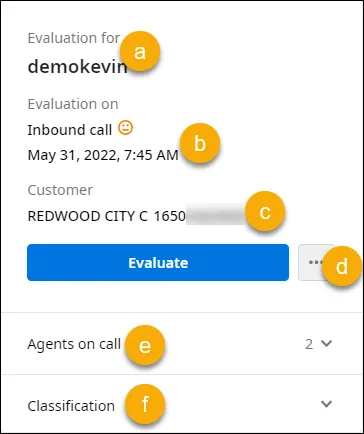Click the Evaluation on label
This screenshot has height=434, width=364.
point(73,104)
